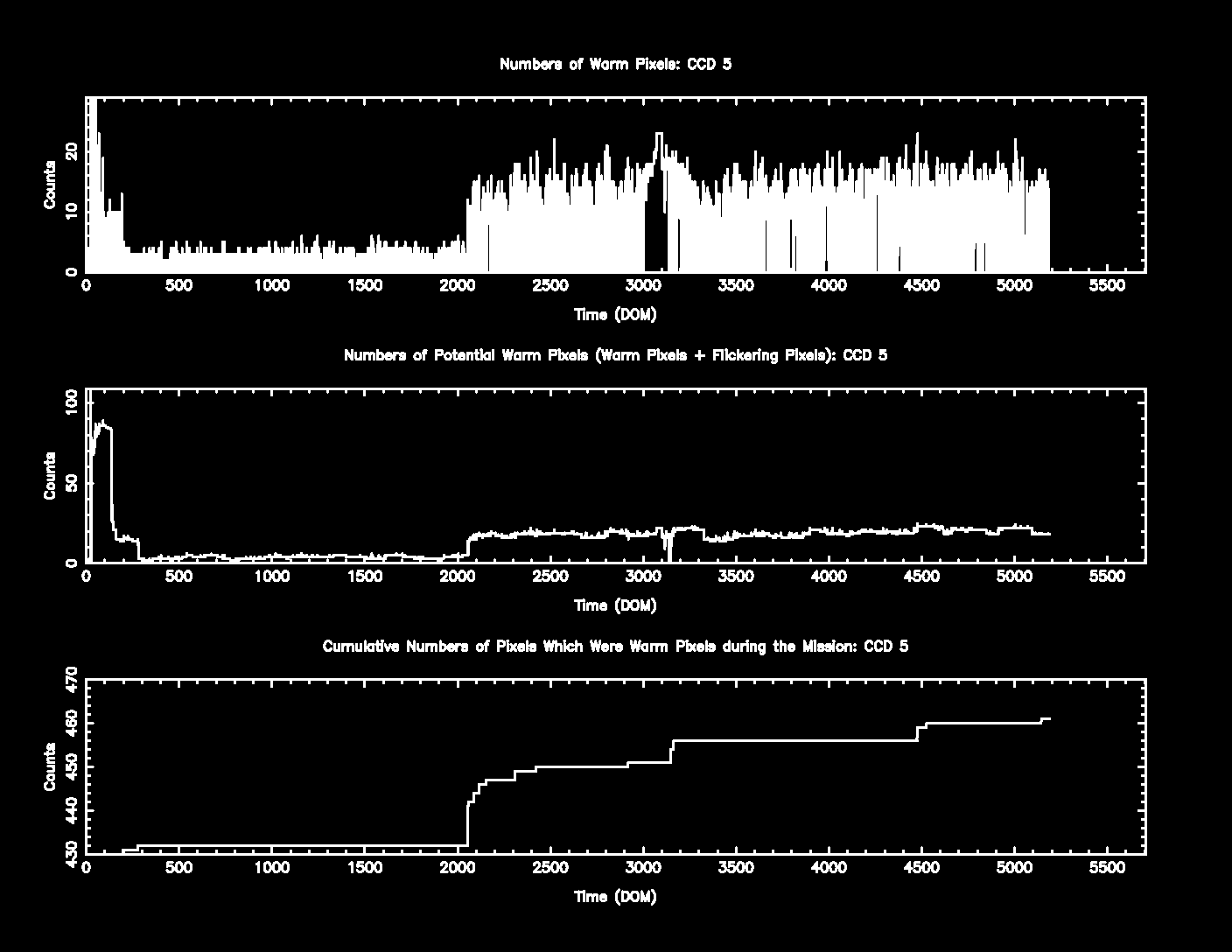Click the early peak in potential warm pixels

click(x=102, y=423)
